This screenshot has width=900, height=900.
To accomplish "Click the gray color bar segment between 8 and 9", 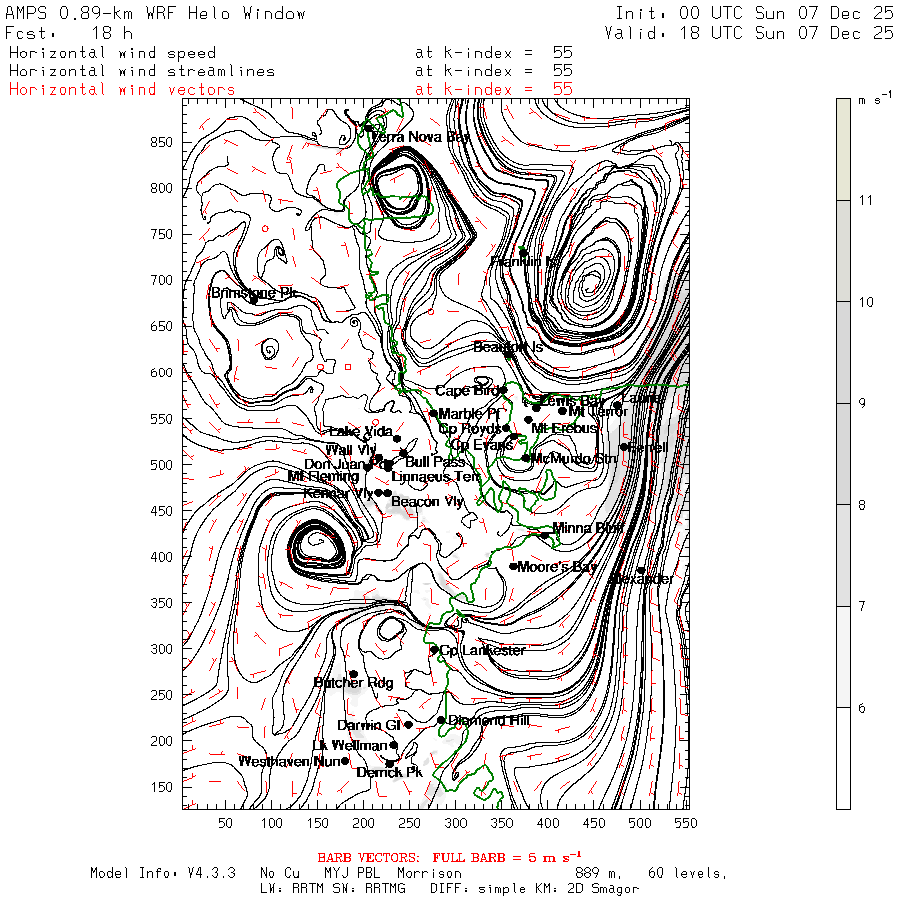I will [843, 454].
